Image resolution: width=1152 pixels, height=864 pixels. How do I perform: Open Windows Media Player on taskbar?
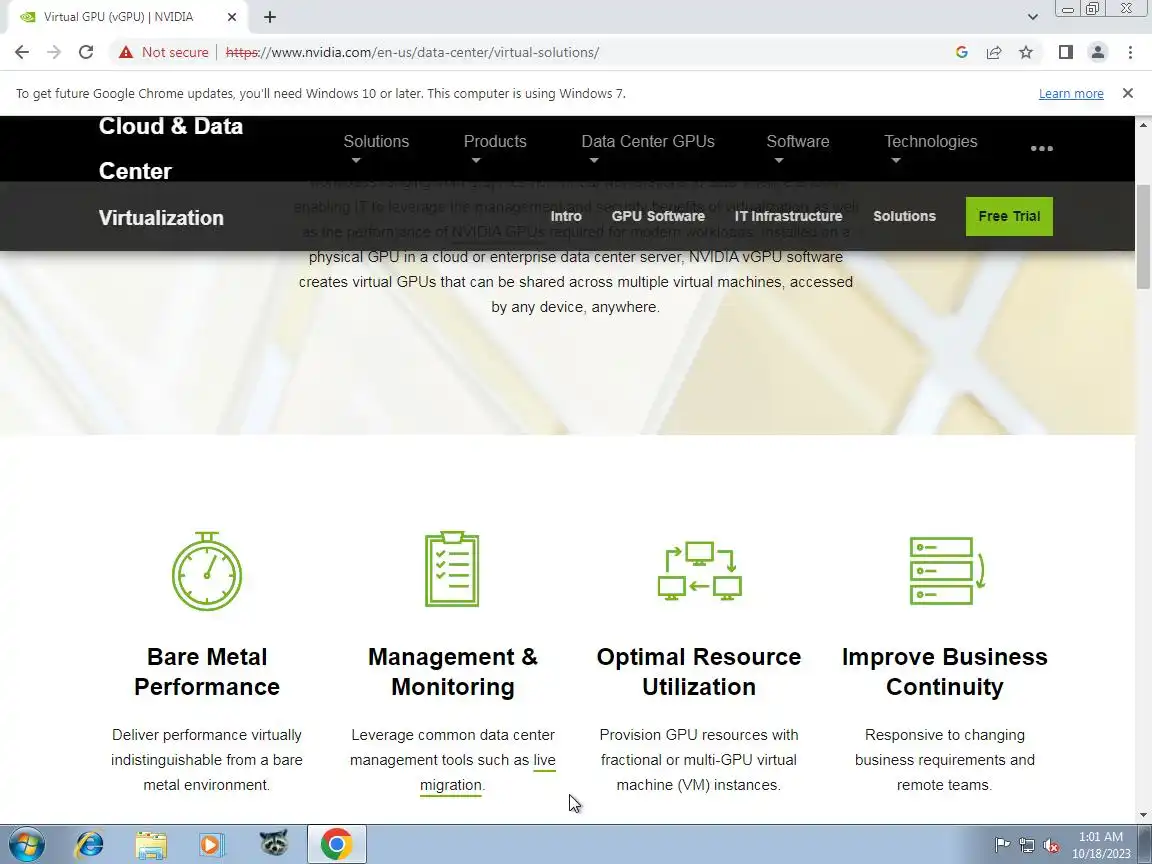click(212, 844)
